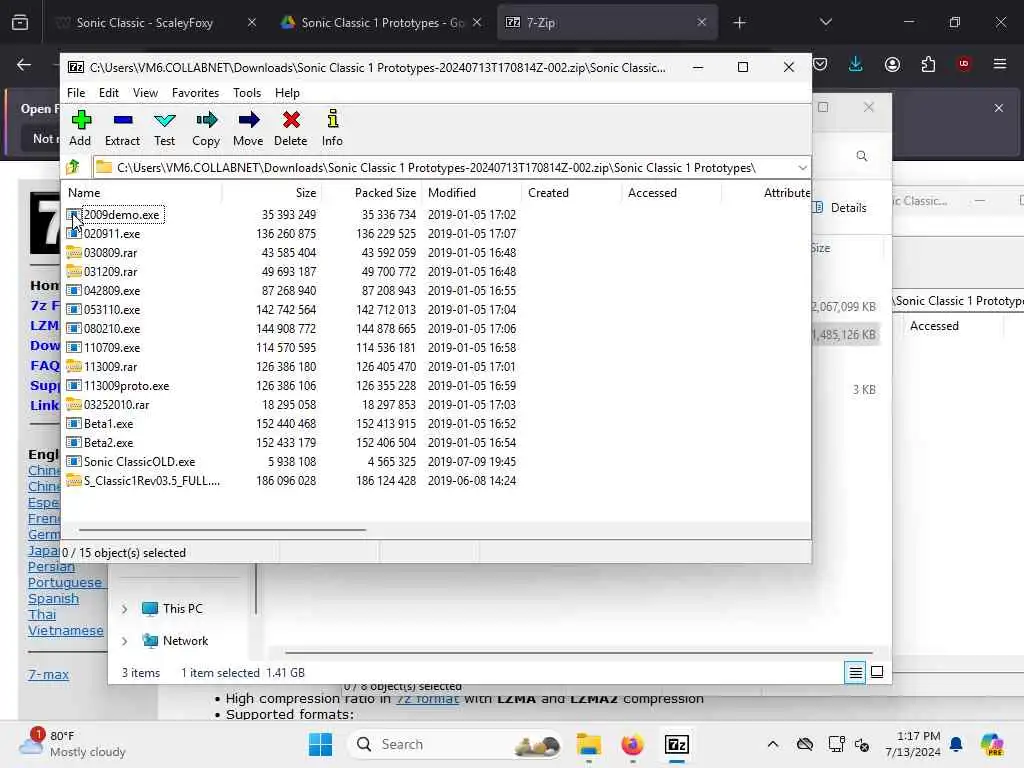Select file 2009demo.exe

[x=121, y=214]
